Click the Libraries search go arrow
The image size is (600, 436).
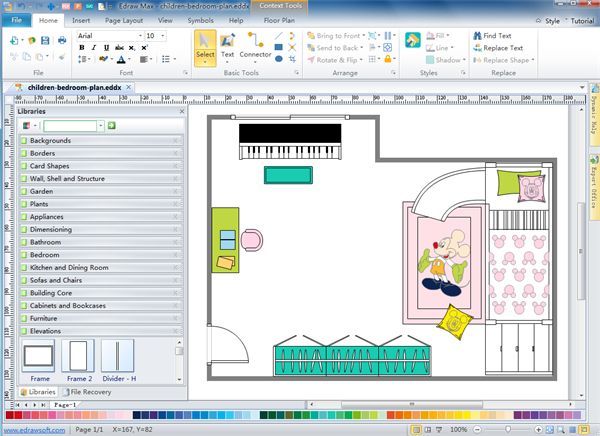111,126
